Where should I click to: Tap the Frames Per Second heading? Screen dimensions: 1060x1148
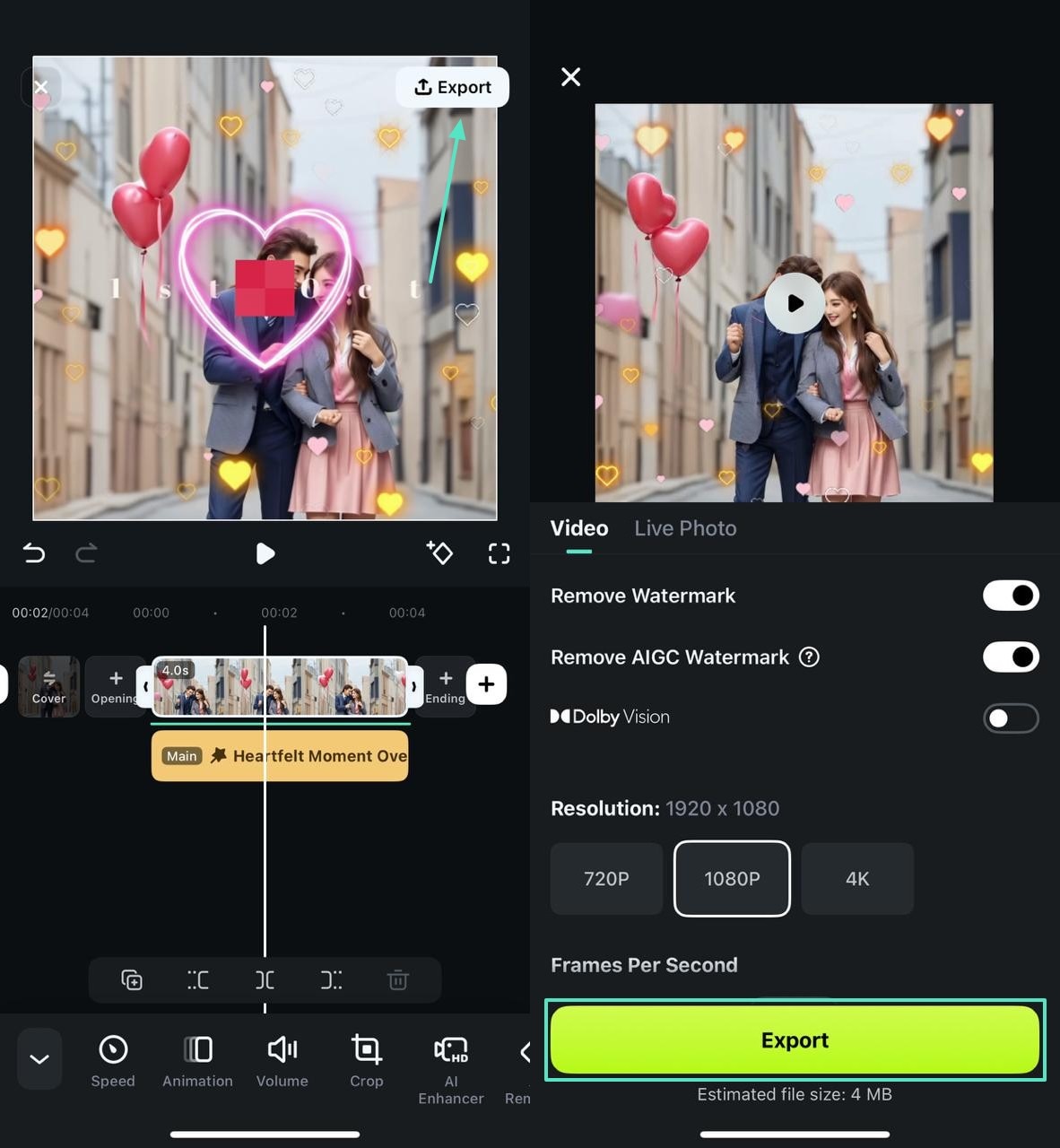coord(644,965)
